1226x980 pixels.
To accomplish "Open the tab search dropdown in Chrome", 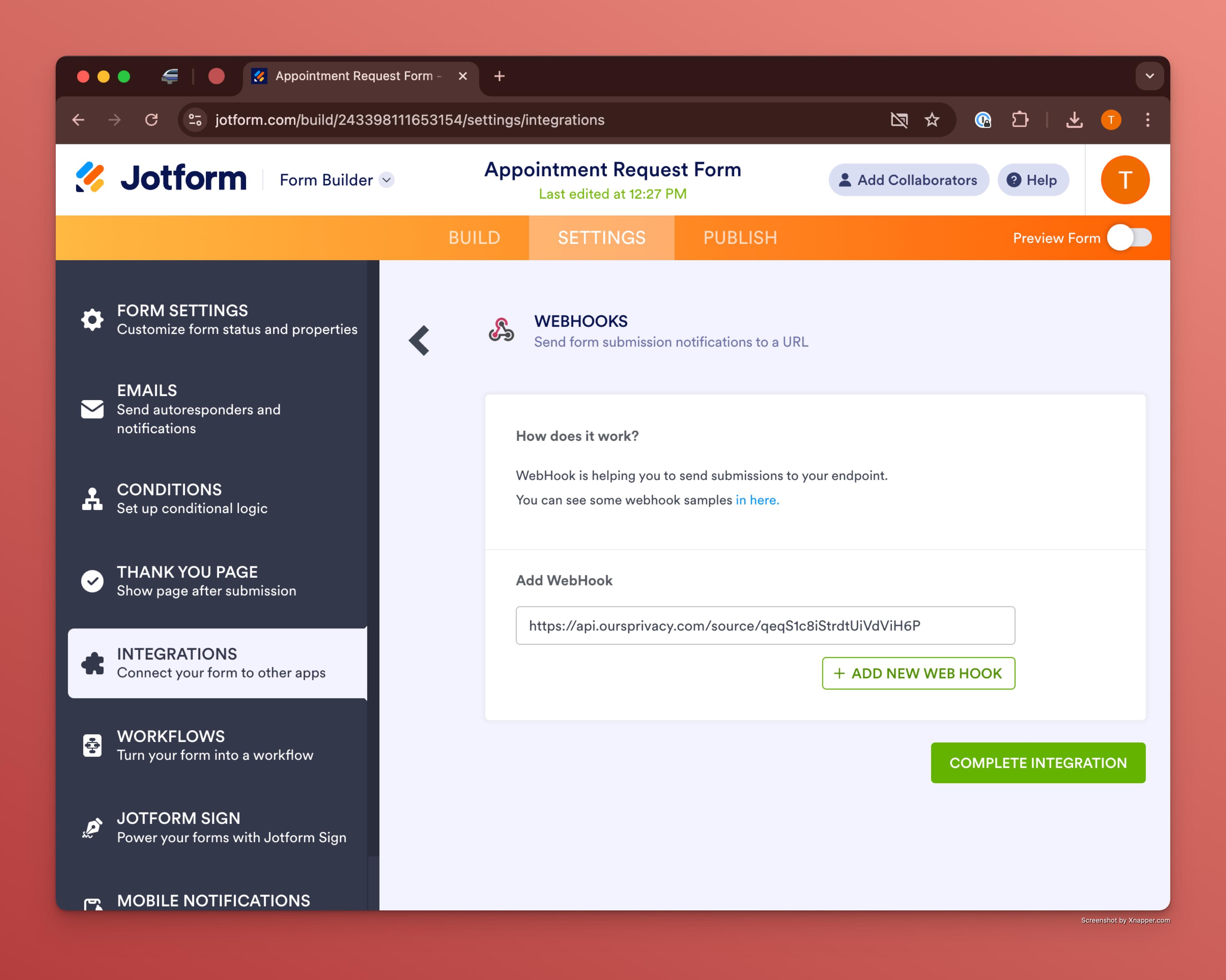I will [x=1149, y=76].
